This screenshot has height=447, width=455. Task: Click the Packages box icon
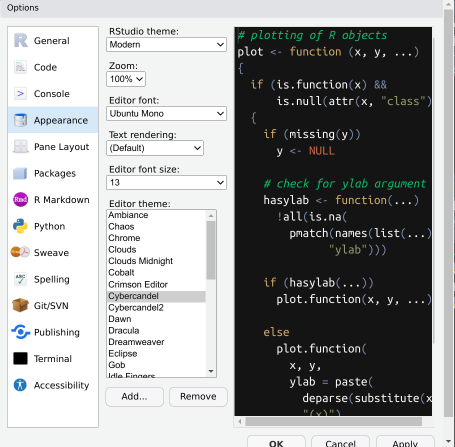tap(20, 173)
